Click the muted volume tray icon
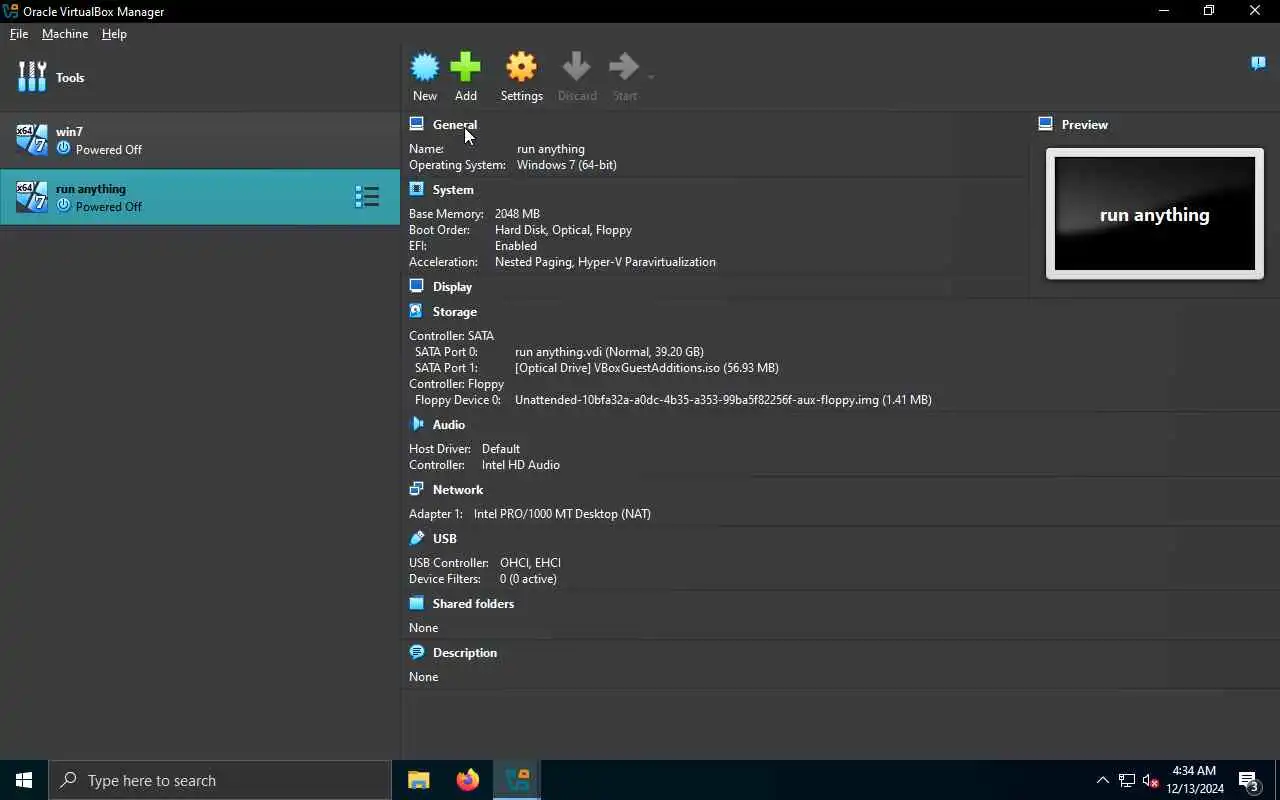Image resolution: width=1280 pixels, height=800 pixels. click(1150, 780)
